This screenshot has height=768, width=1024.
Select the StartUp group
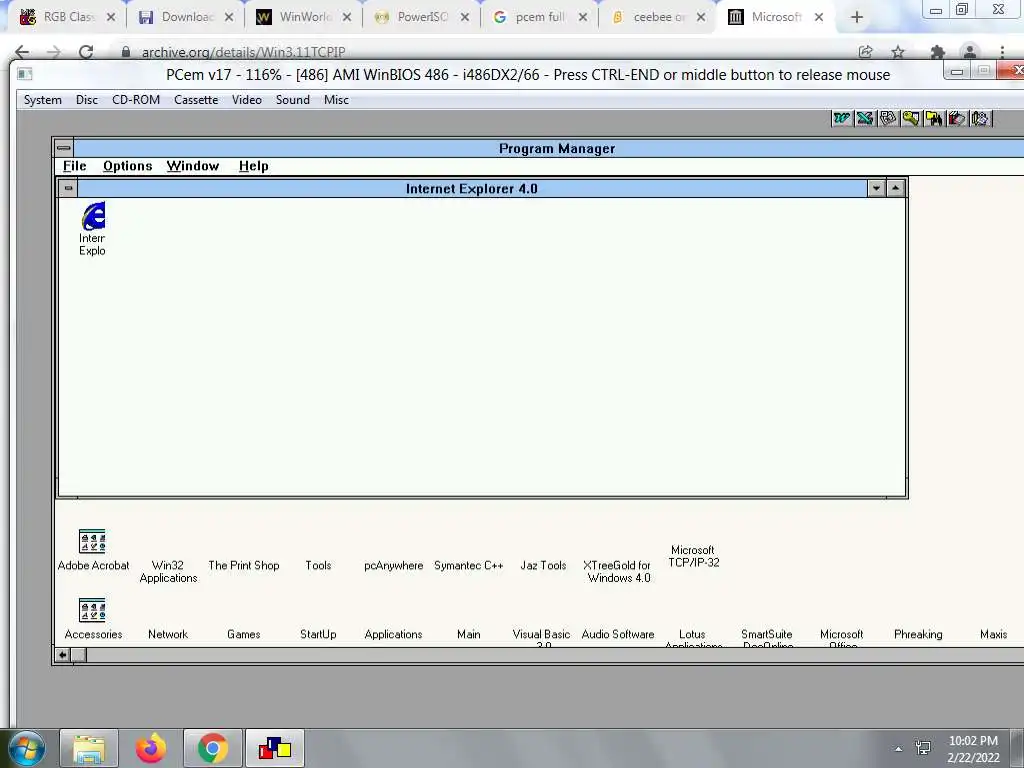[x=318, y=634]
